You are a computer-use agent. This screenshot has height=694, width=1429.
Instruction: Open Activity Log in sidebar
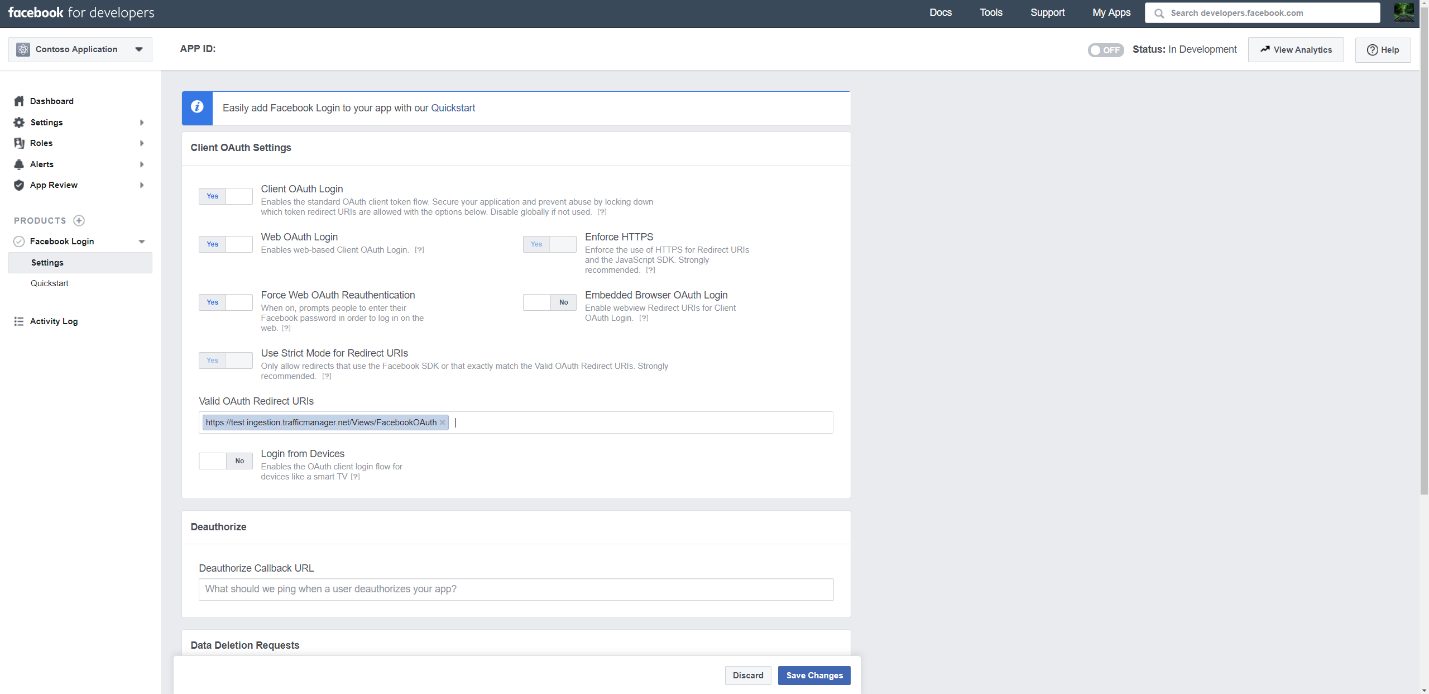[54, 321]
